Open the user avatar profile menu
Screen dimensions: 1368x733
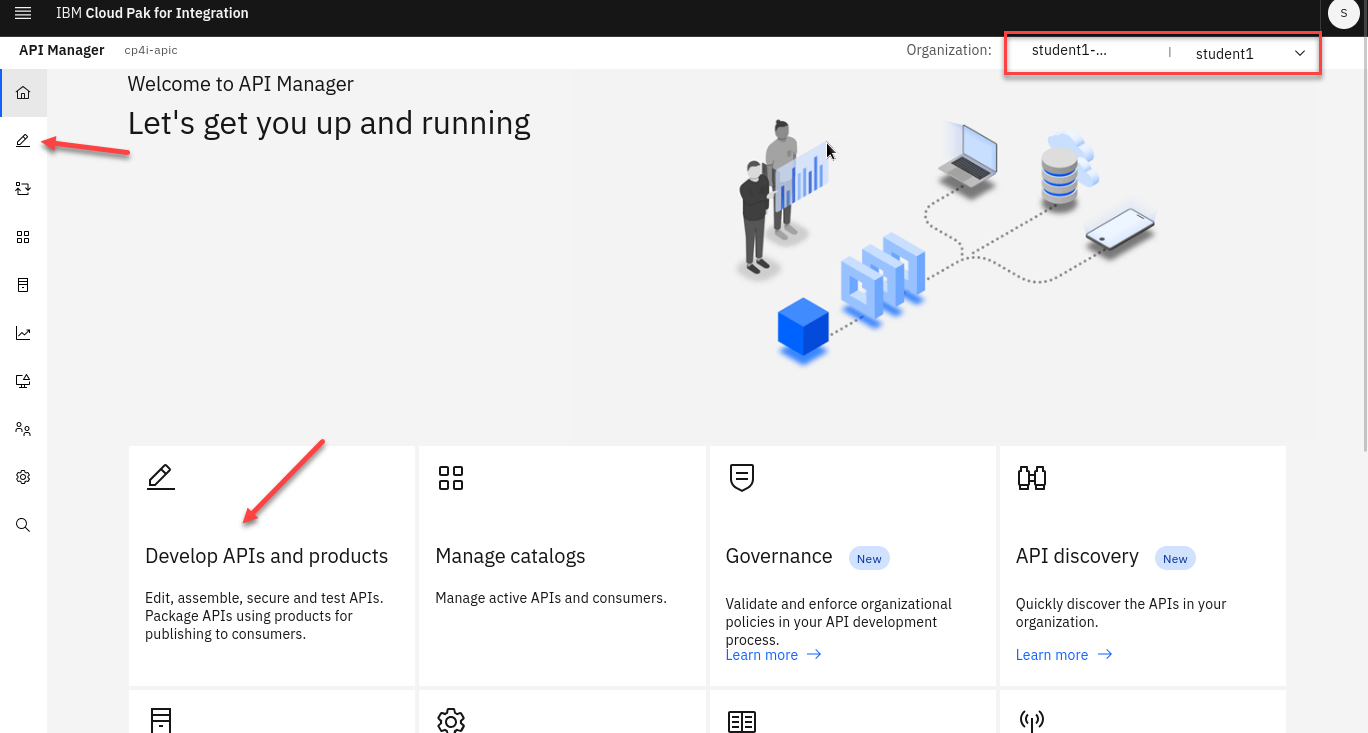pyautogui.click(x=1343, y=13)
